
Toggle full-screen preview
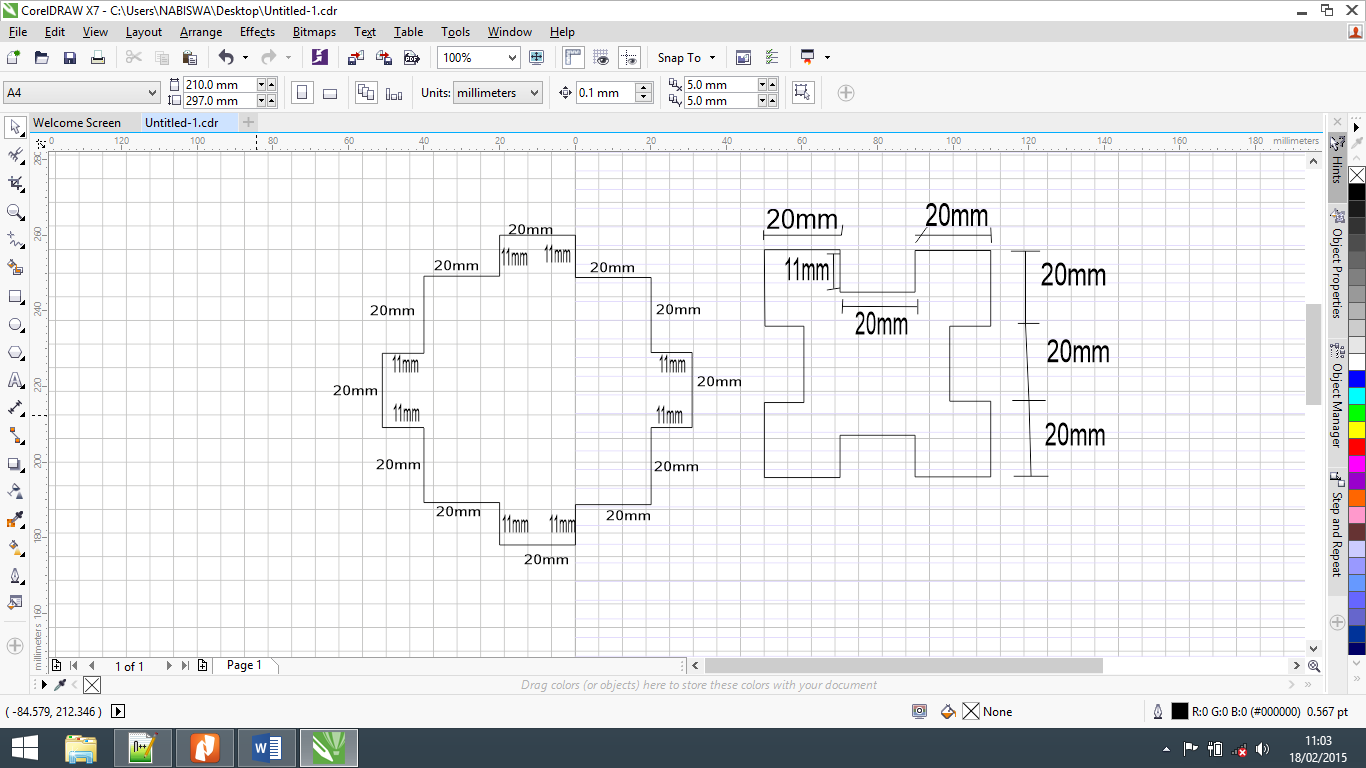(x=536, y=58)
